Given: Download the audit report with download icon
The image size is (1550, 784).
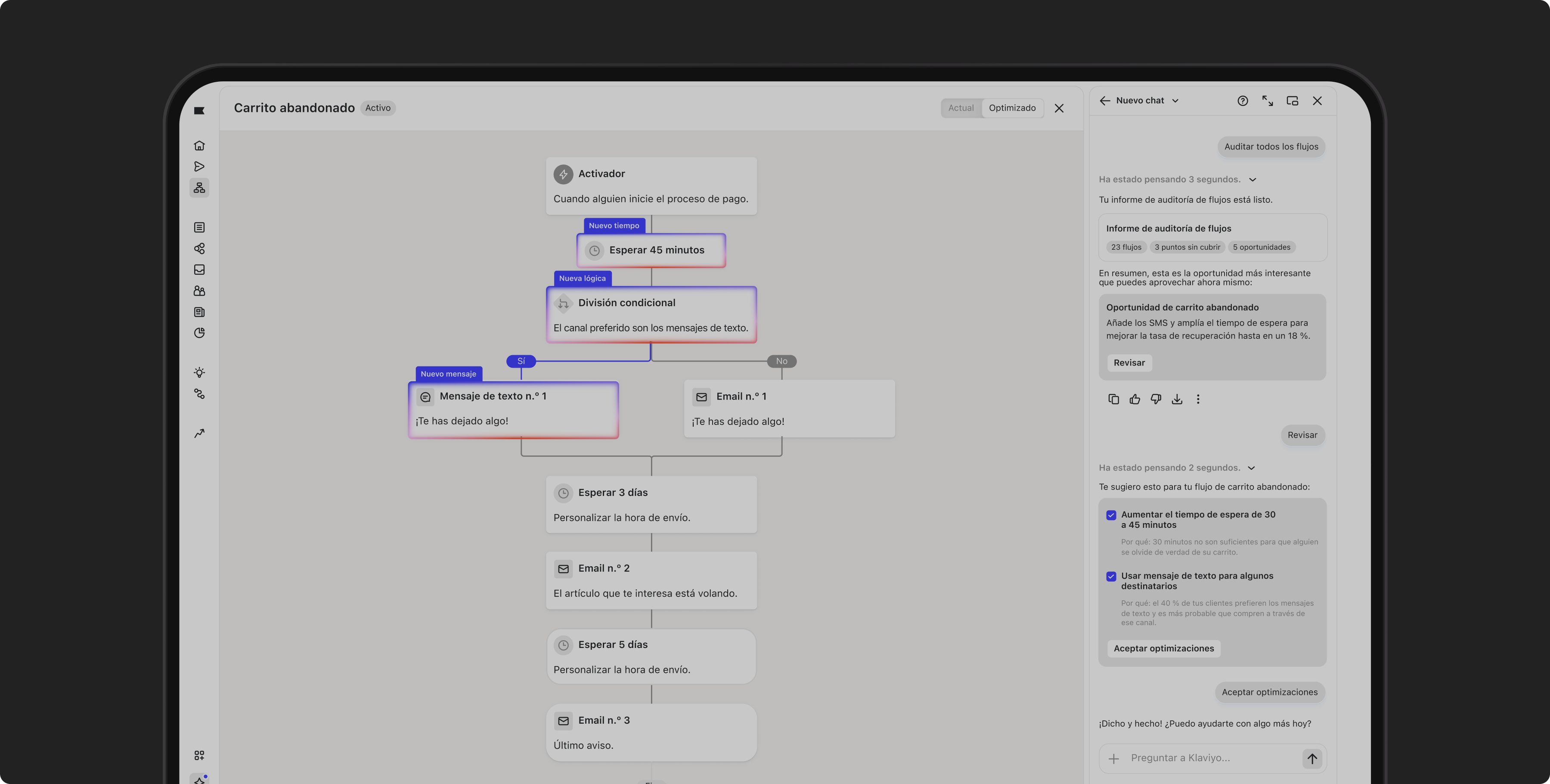Looking at the screenshot, I should tap(1177, 399).
